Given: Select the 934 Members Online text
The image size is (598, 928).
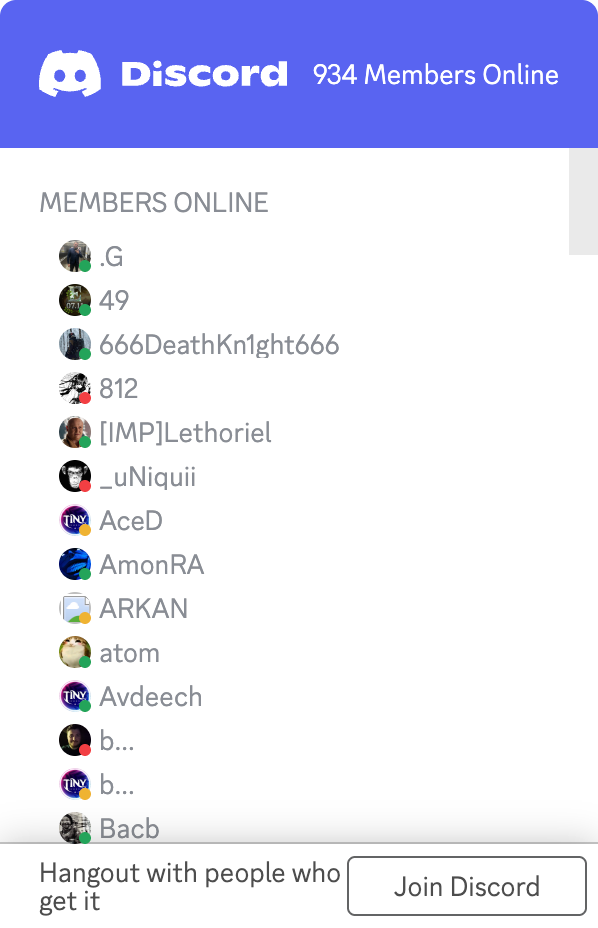Looking at the screenshot, I should tap(436, 75).
